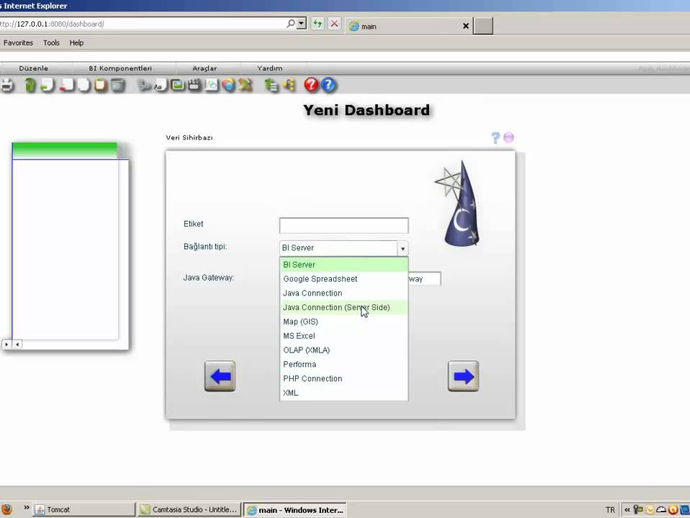Viewport: 690px width, 518px height.
Task: Click the pink collapse wizard icon
Action: tap(509, 137)
